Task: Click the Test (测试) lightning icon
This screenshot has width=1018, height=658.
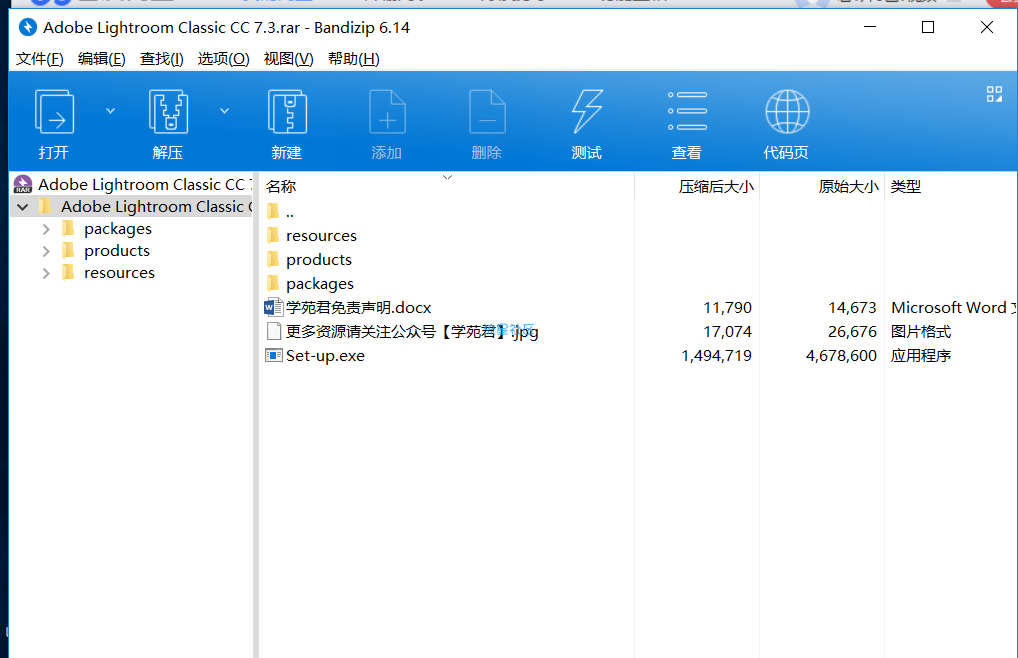Action: coord(586,112)
